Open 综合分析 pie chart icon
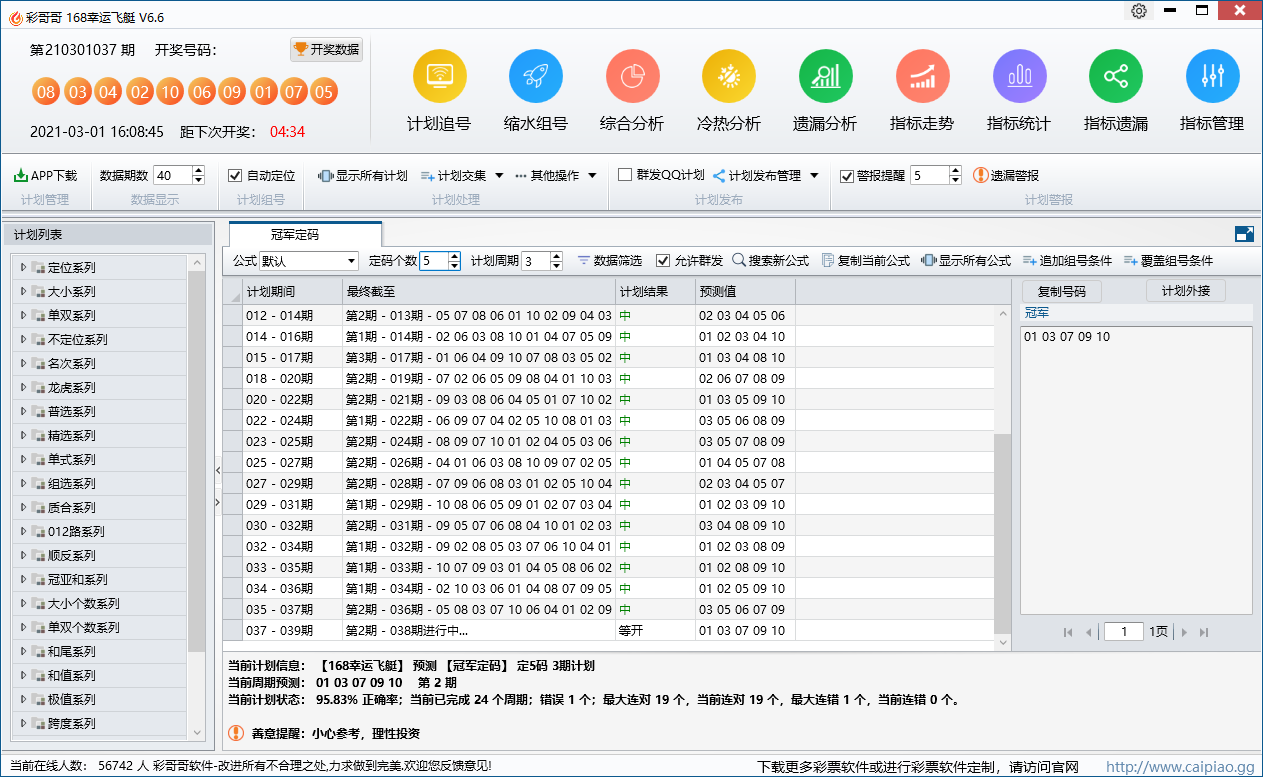Image resolution: width=1263 pixels, height=777 pixels. point(632,77)
